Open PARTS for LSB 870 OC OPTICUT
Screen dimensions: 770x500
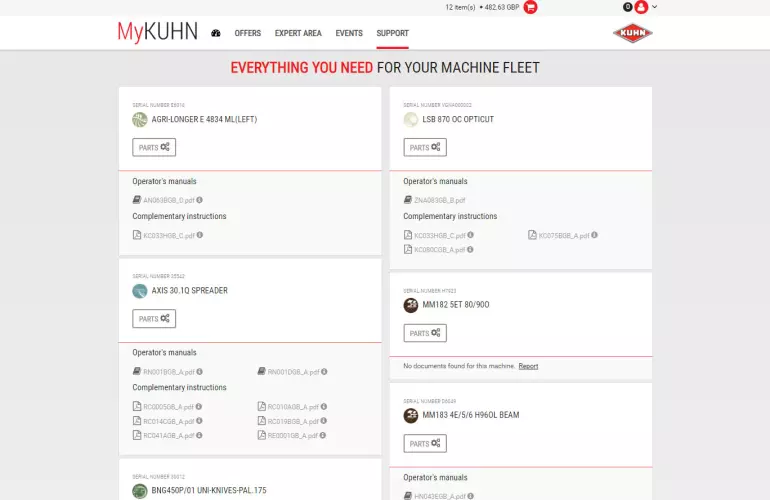pyautogui.click(x=425, y=147)
